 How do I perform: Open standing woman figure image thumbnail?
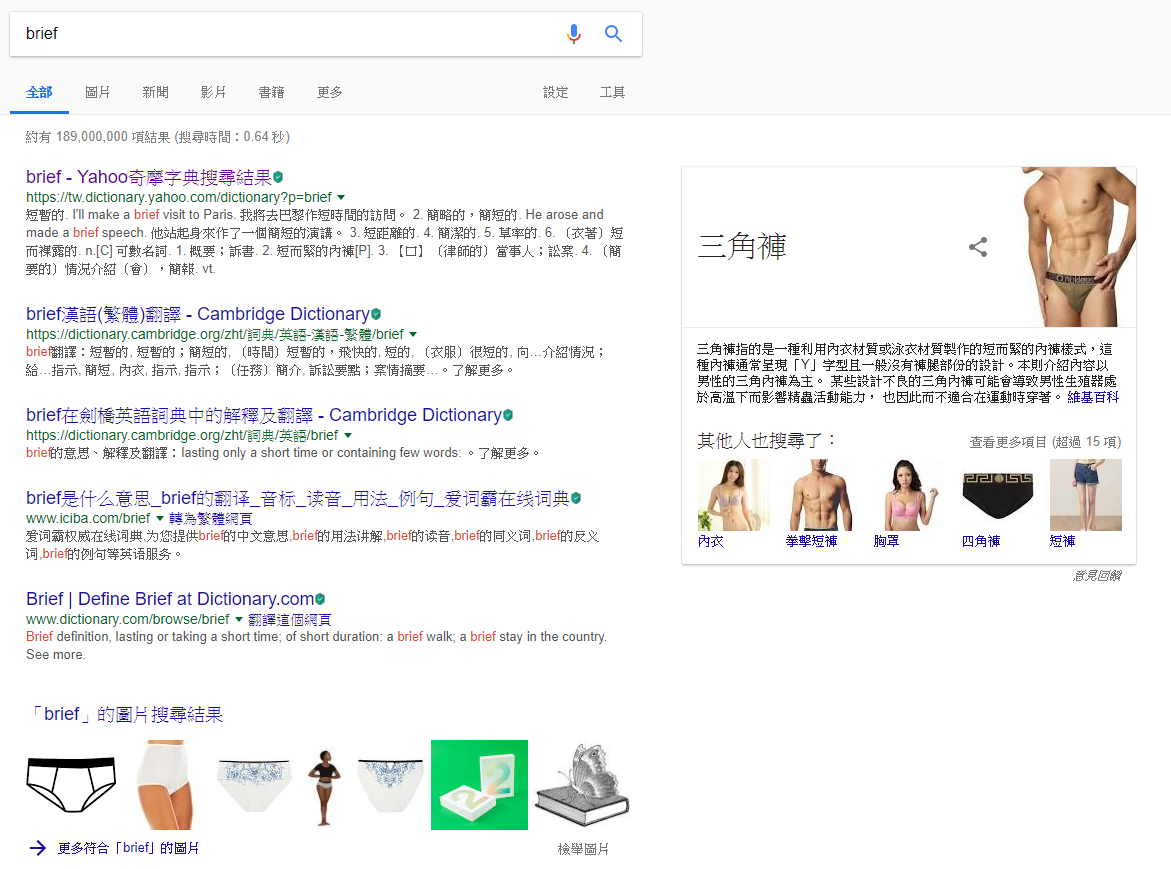tap(324, 787)
